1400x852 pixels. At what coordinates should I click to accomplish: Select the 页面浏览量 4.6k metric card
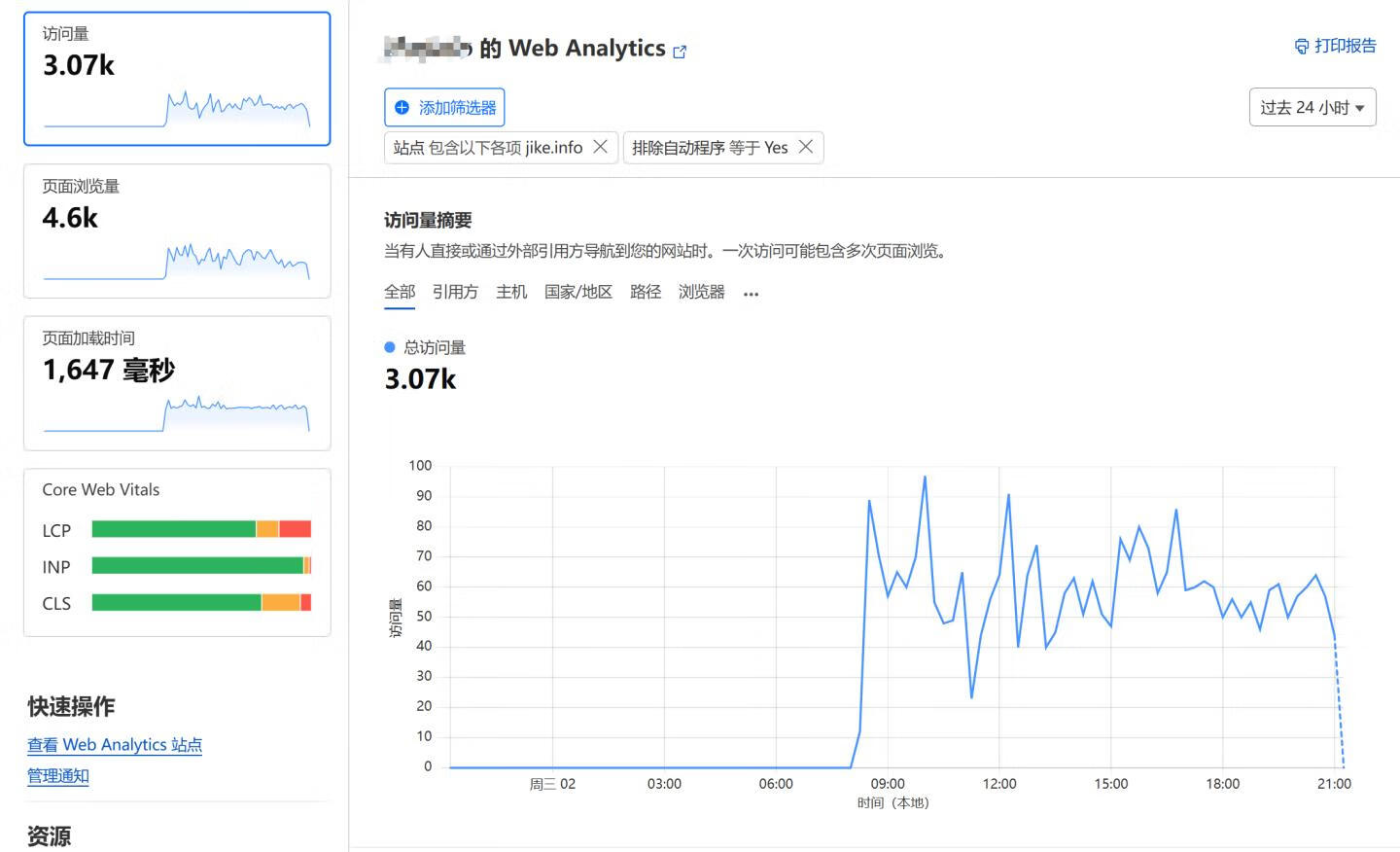177,231
